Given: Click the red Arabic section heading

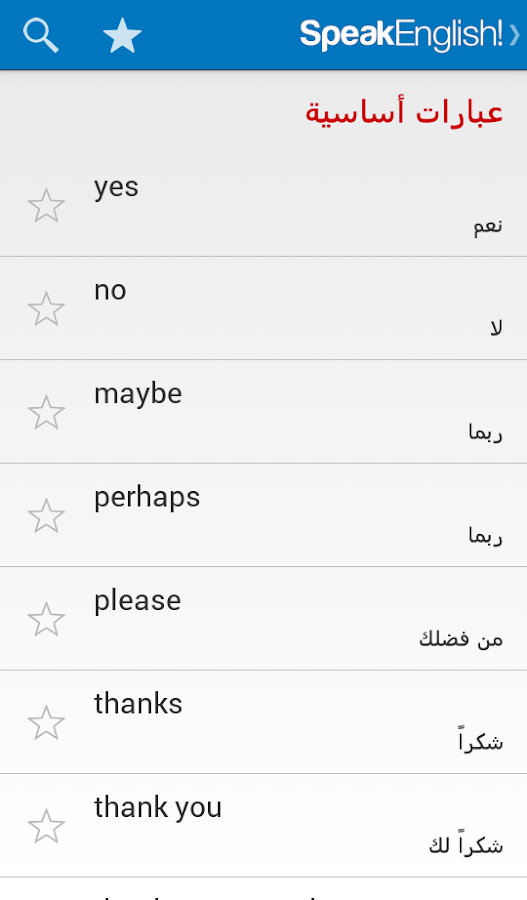Looking at the screenshot, I should click(x=404, y=112).
